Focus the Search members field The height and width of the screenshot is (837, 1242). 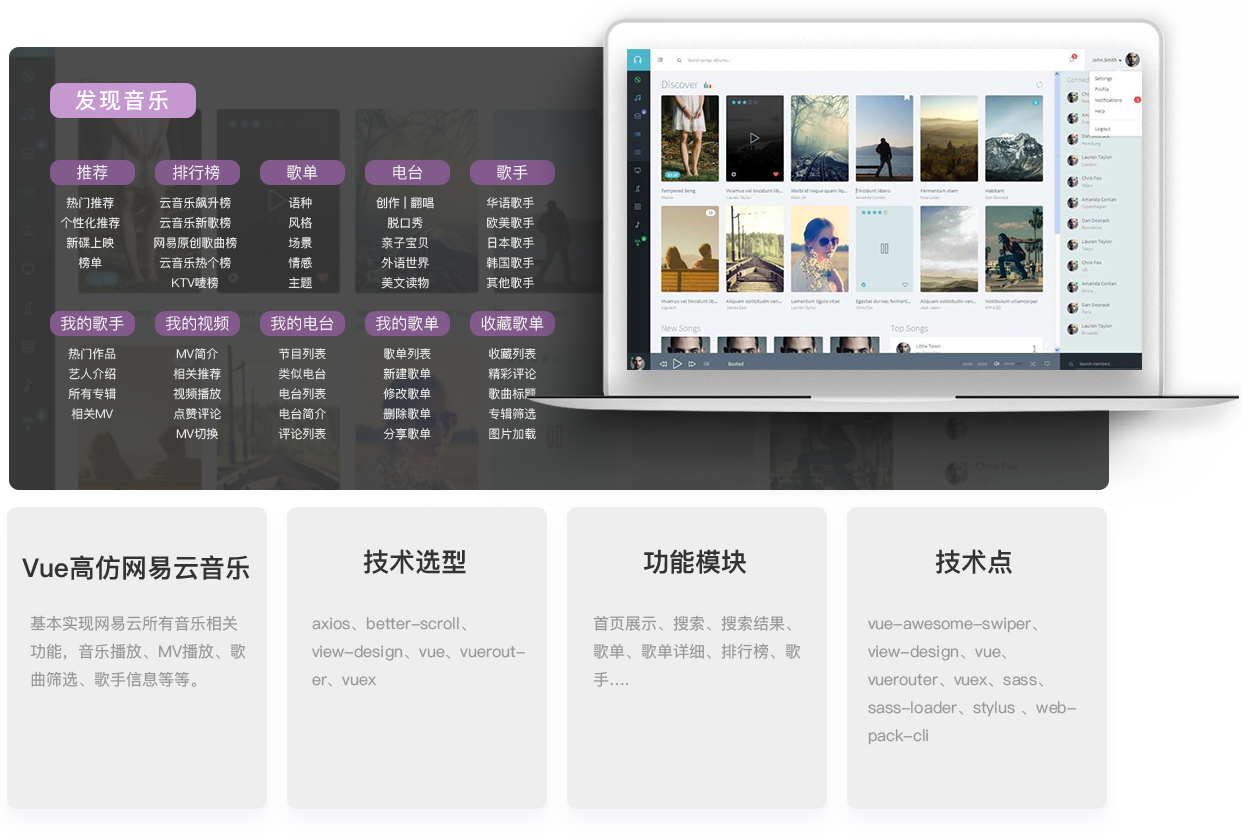click(x=1108, y=364)
